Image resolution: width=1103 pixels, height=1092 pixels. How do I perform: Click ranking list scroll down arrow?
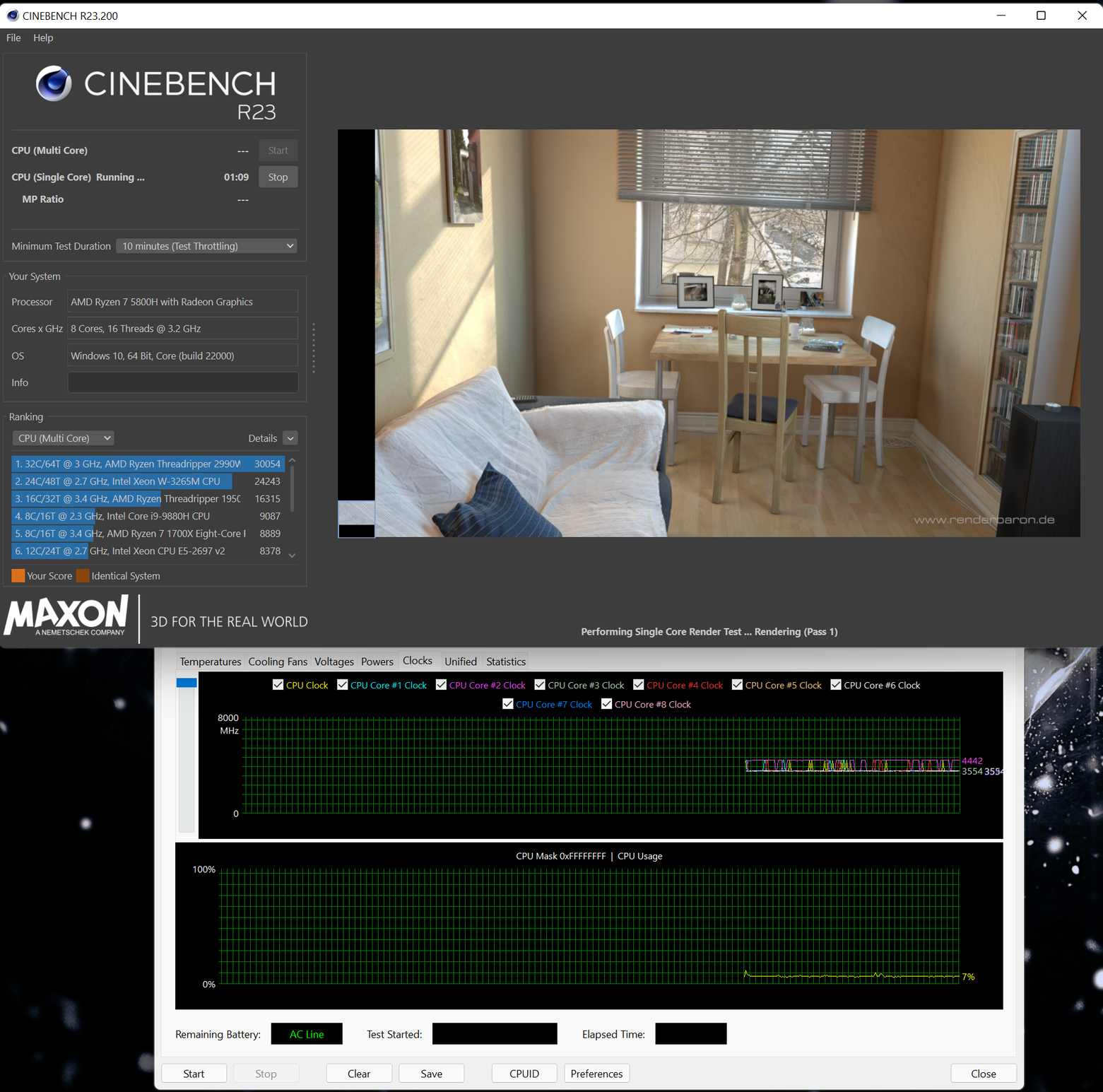pos(292,556)
